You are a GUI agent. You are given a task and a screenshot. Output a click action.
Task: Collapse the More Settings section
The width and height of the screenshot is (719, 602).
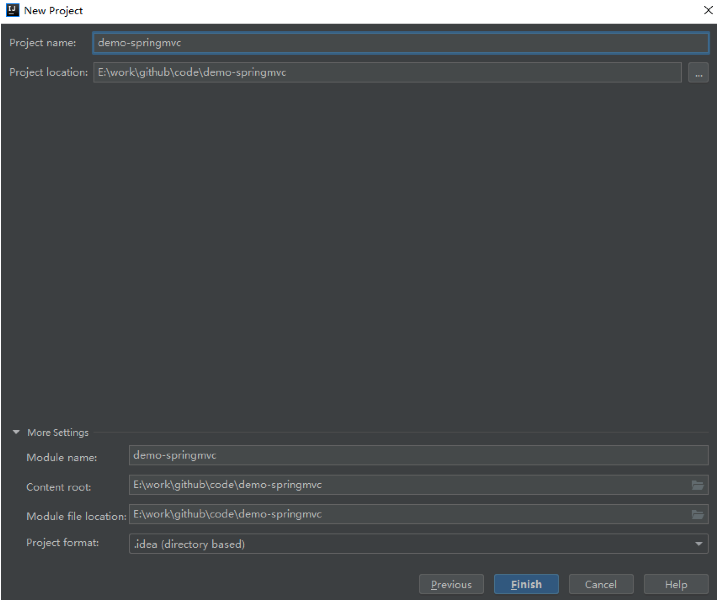click(16, 433)
